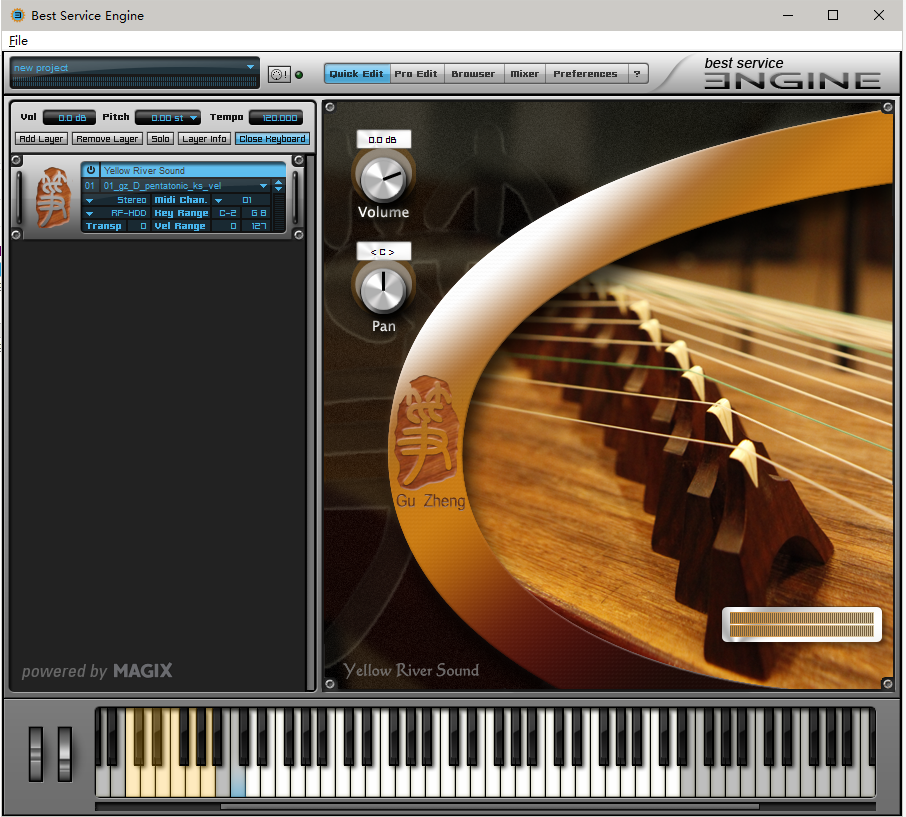Click the Volume knob

pyautogui.click(x=383, y=179)
